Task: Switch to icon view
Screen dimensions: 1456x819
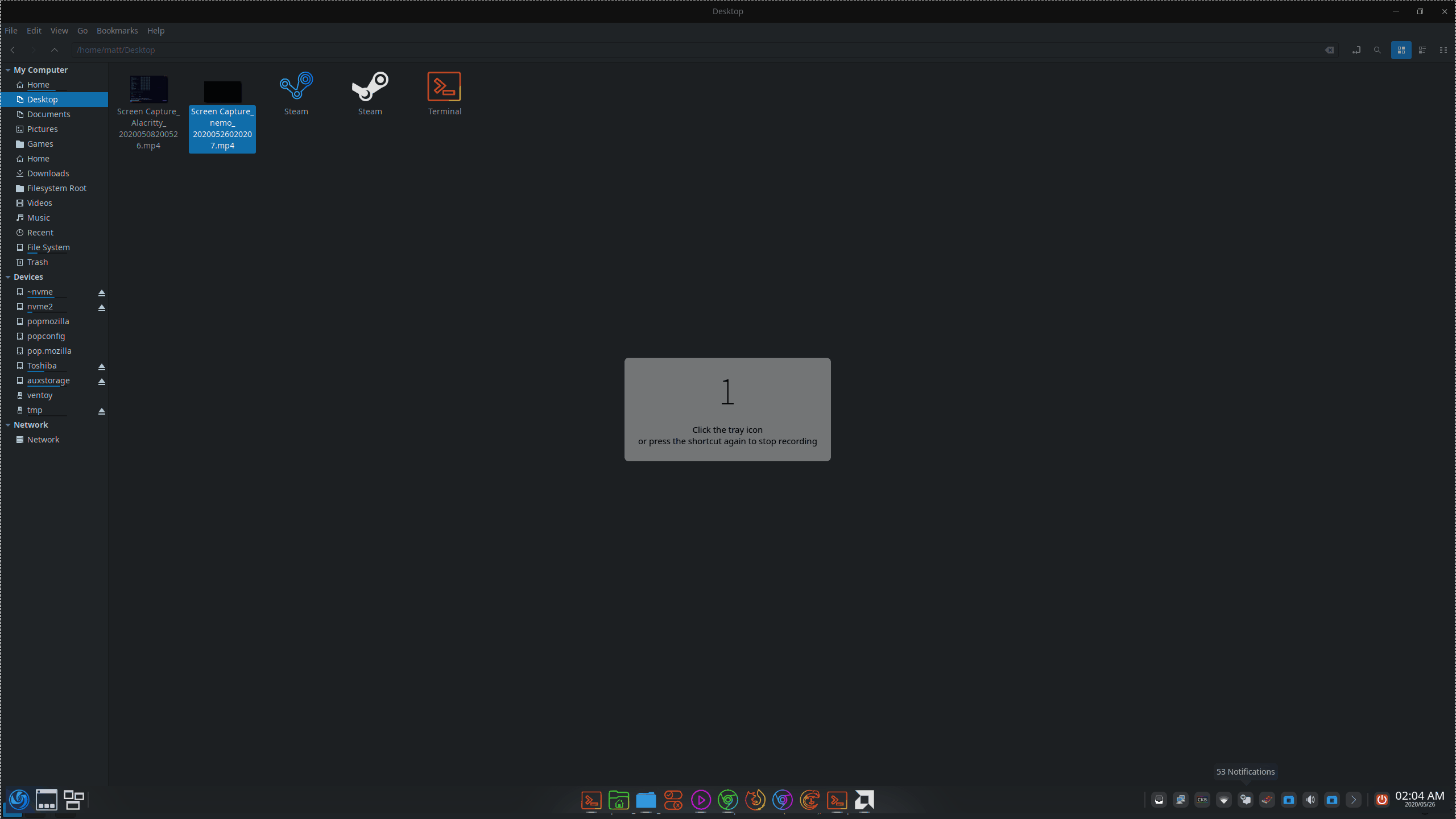Action: tap(1401, 50)
